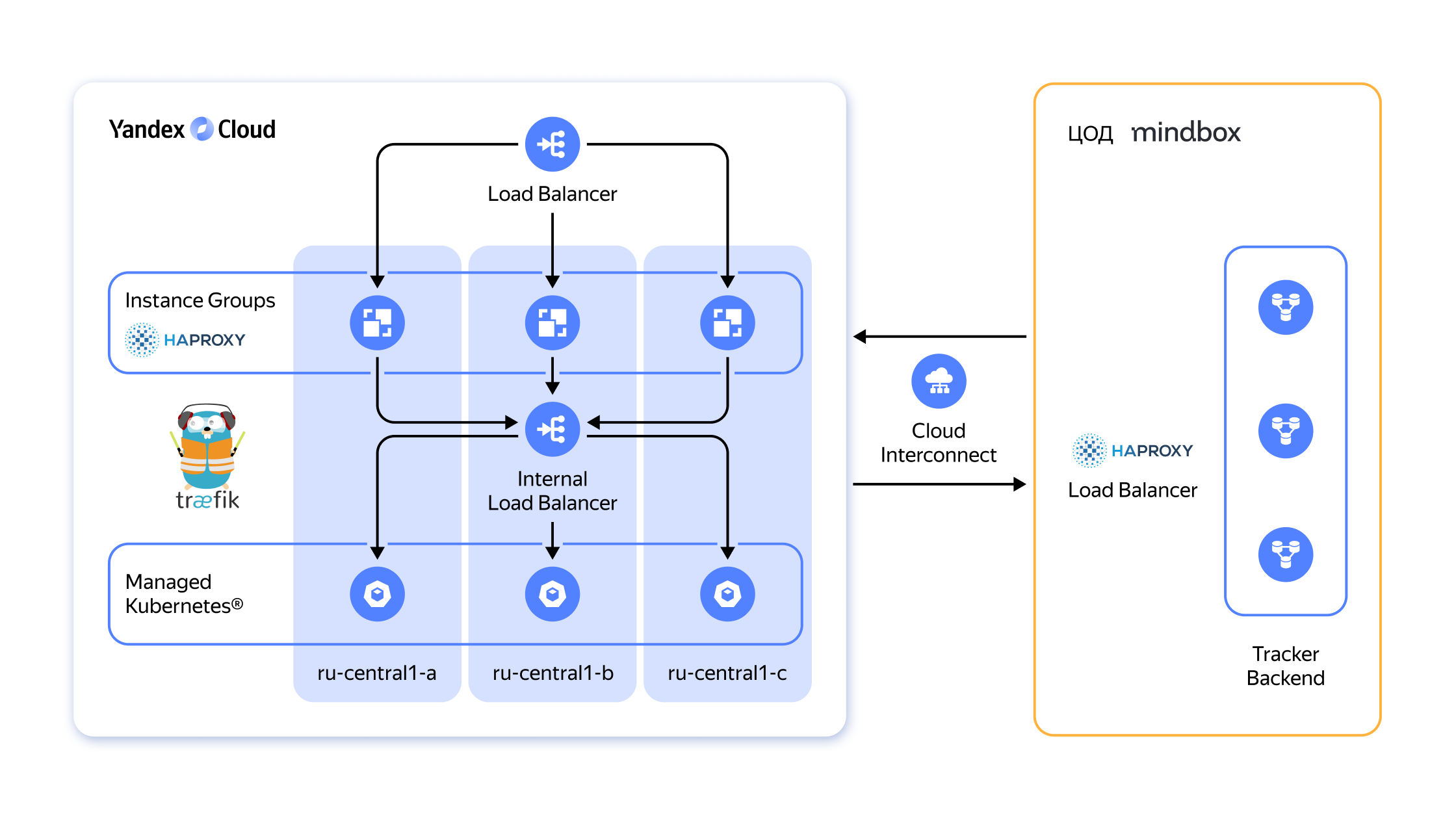Click the ru-central1-b zone label
This screenshot has width=1456, height=819.
[x=552, y=673]
